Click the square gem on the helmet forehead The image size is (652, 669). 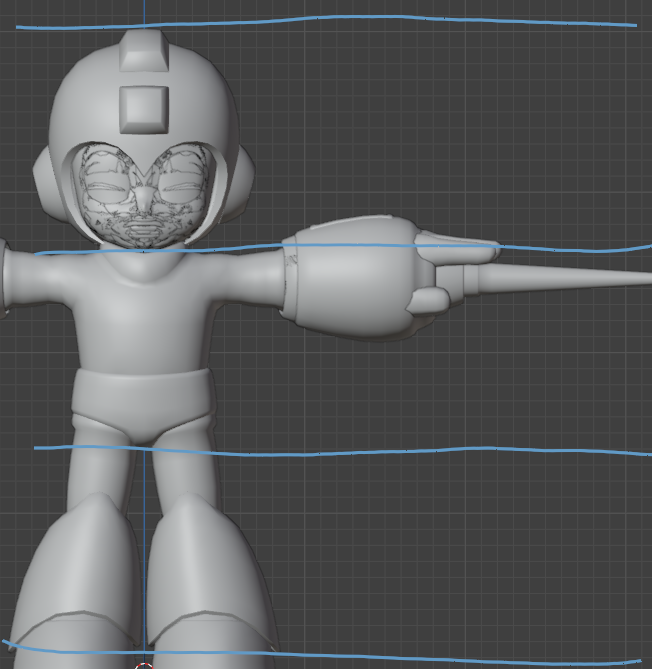pos(143,106)
